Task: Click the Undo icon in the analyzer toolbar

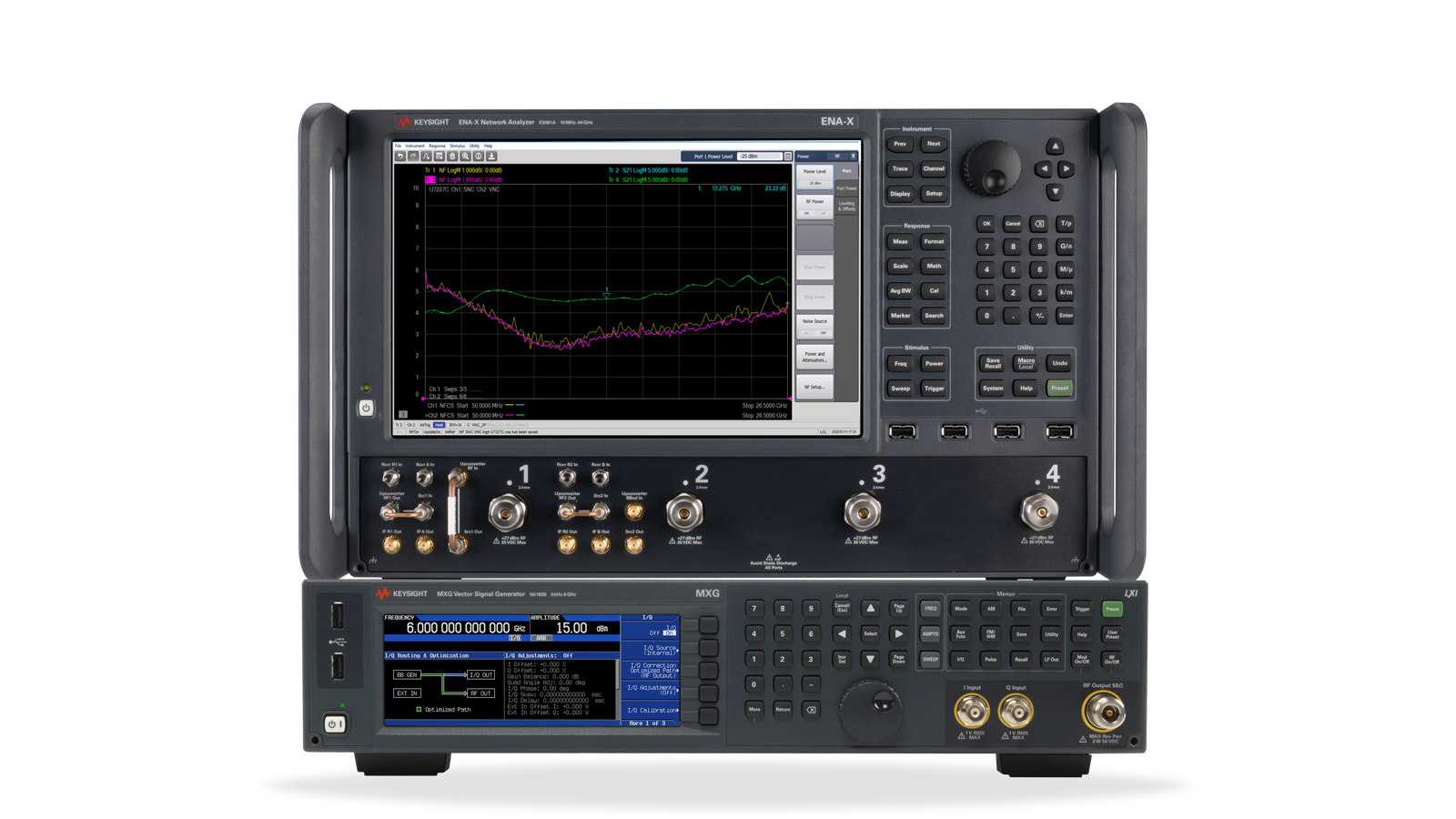Action: (x=400, y=157)
